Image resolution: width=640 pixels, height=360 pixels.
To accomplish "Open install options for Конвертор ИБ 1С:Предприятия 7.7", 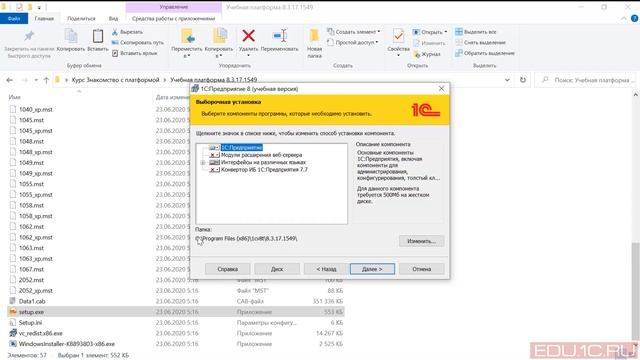I will click(x=214, y=169).
